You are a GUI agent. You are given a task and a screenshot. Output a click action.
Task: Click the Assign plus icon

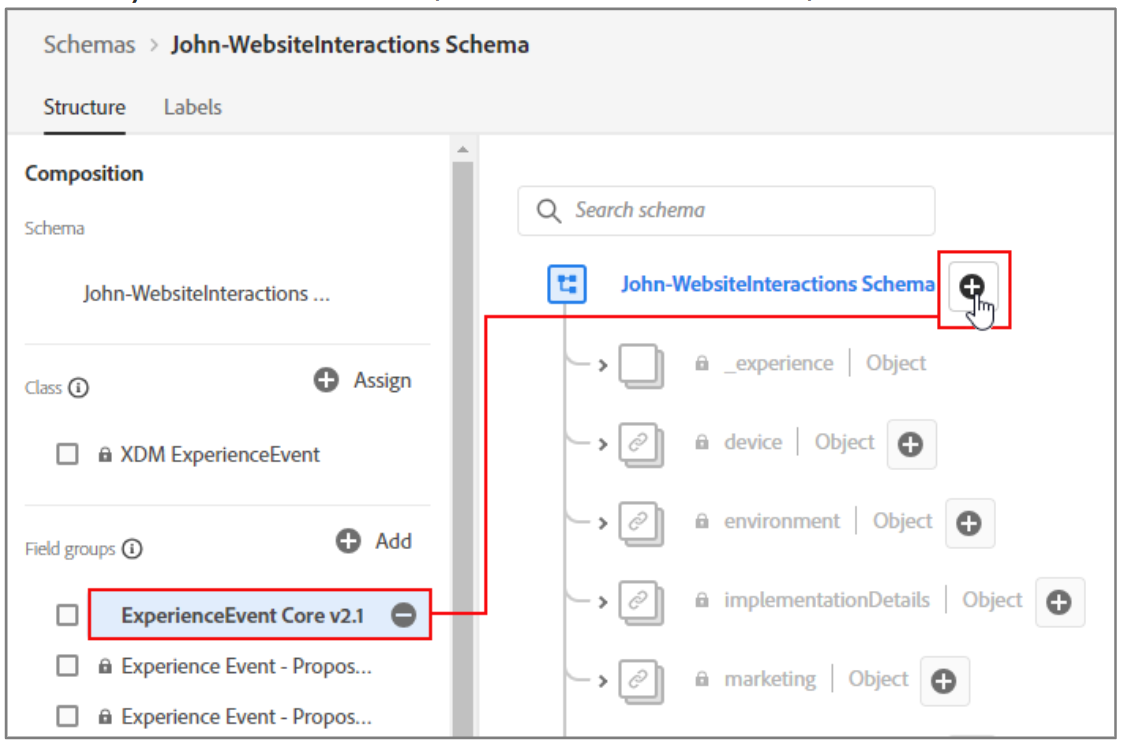[x=326, y=380]
